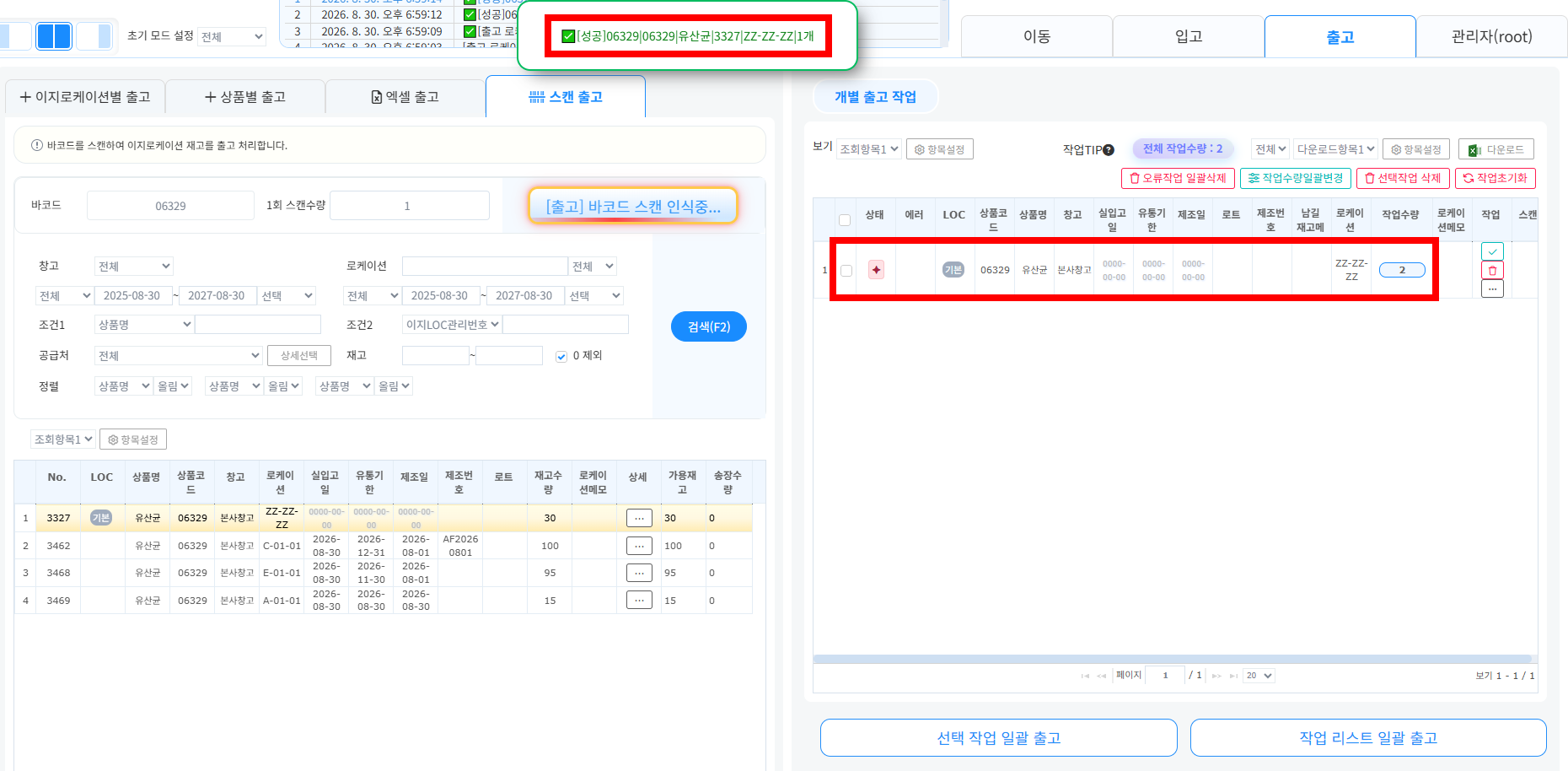Open the 창고 전체 dropdown
This screenshot has width=1568, height=771.
[x=133, y=267]
